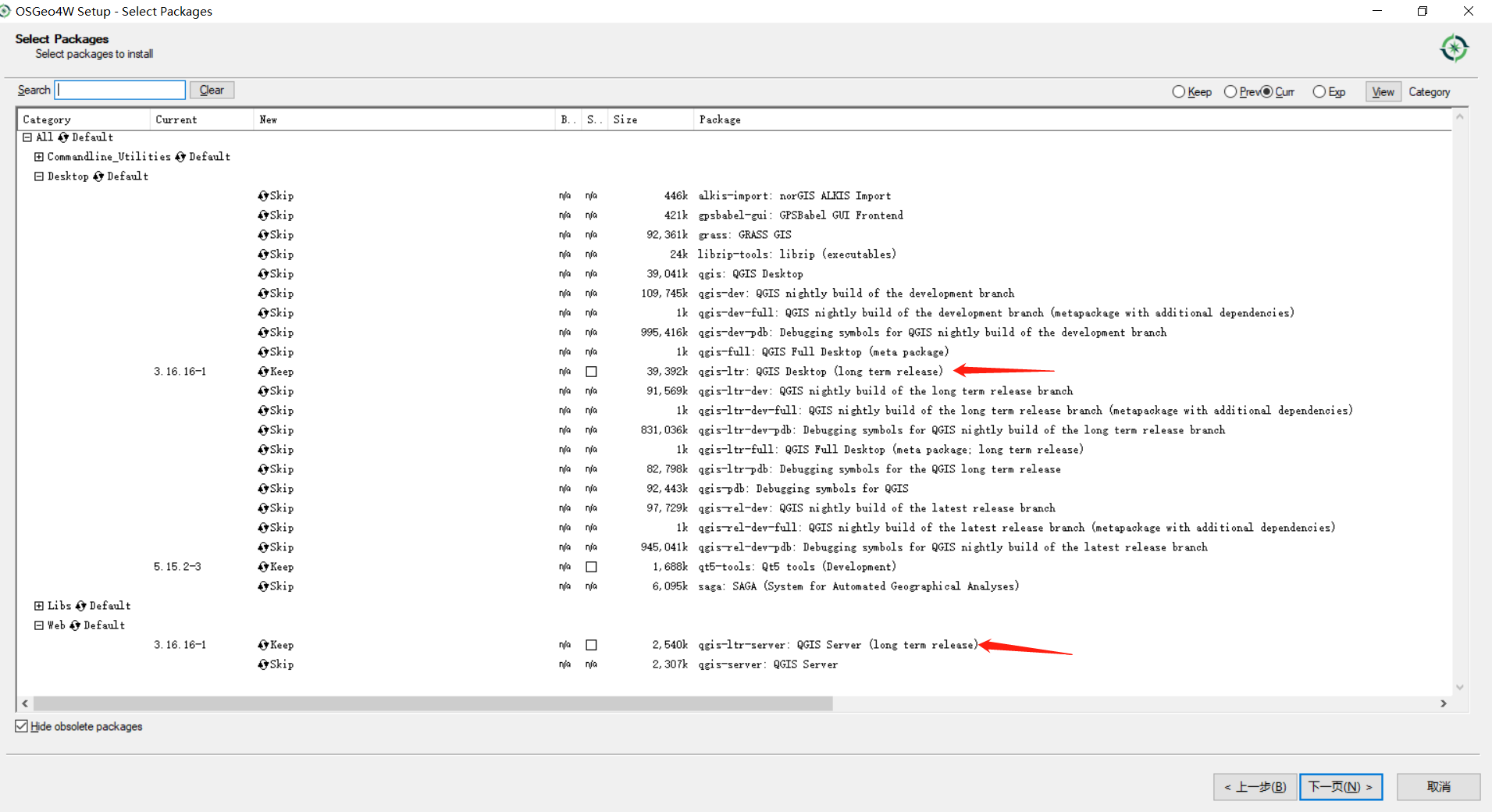
Task: Cycle action icon for qgis-server package
Action: point(263,664)
